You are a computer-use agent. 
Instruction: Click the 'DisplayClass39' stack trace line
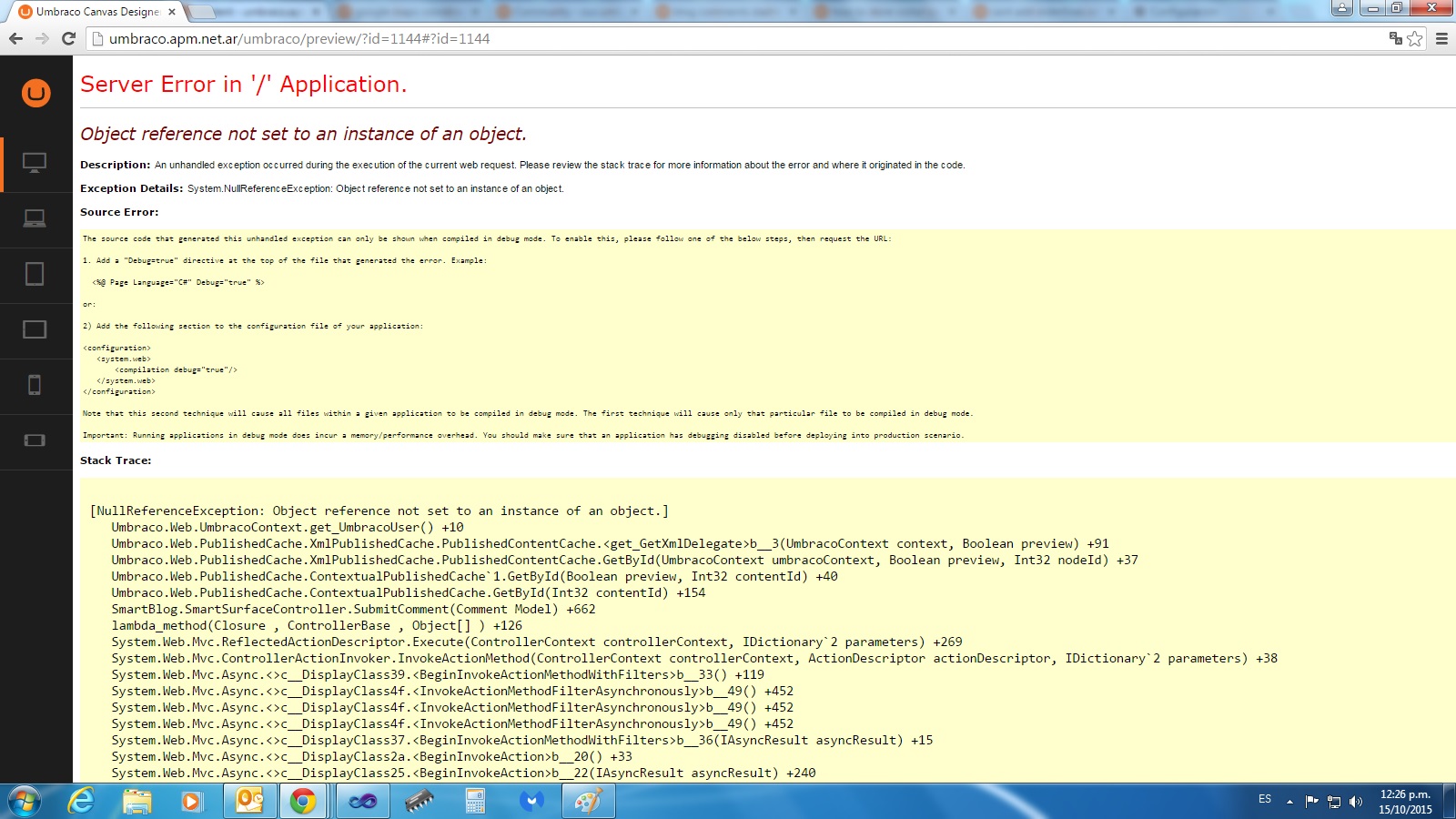438,675
